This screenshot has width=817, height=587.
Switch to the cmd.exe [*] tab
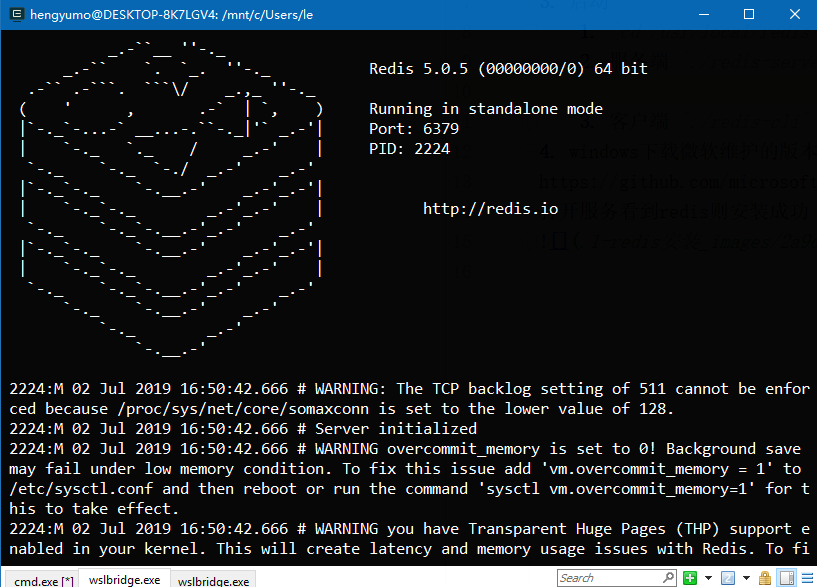click(44, 580)
